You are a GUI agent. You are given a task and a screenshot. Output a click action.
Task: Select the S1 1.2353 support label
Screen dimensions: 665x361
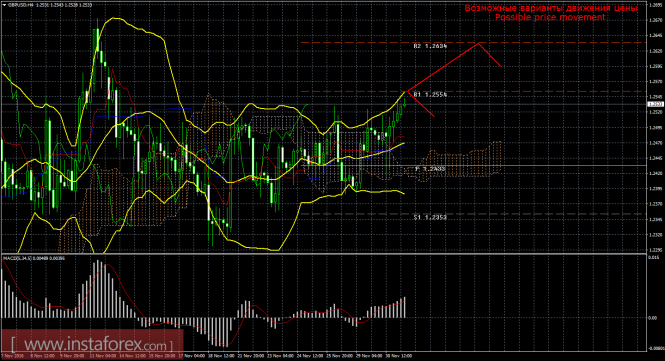[x=430, y=217]
